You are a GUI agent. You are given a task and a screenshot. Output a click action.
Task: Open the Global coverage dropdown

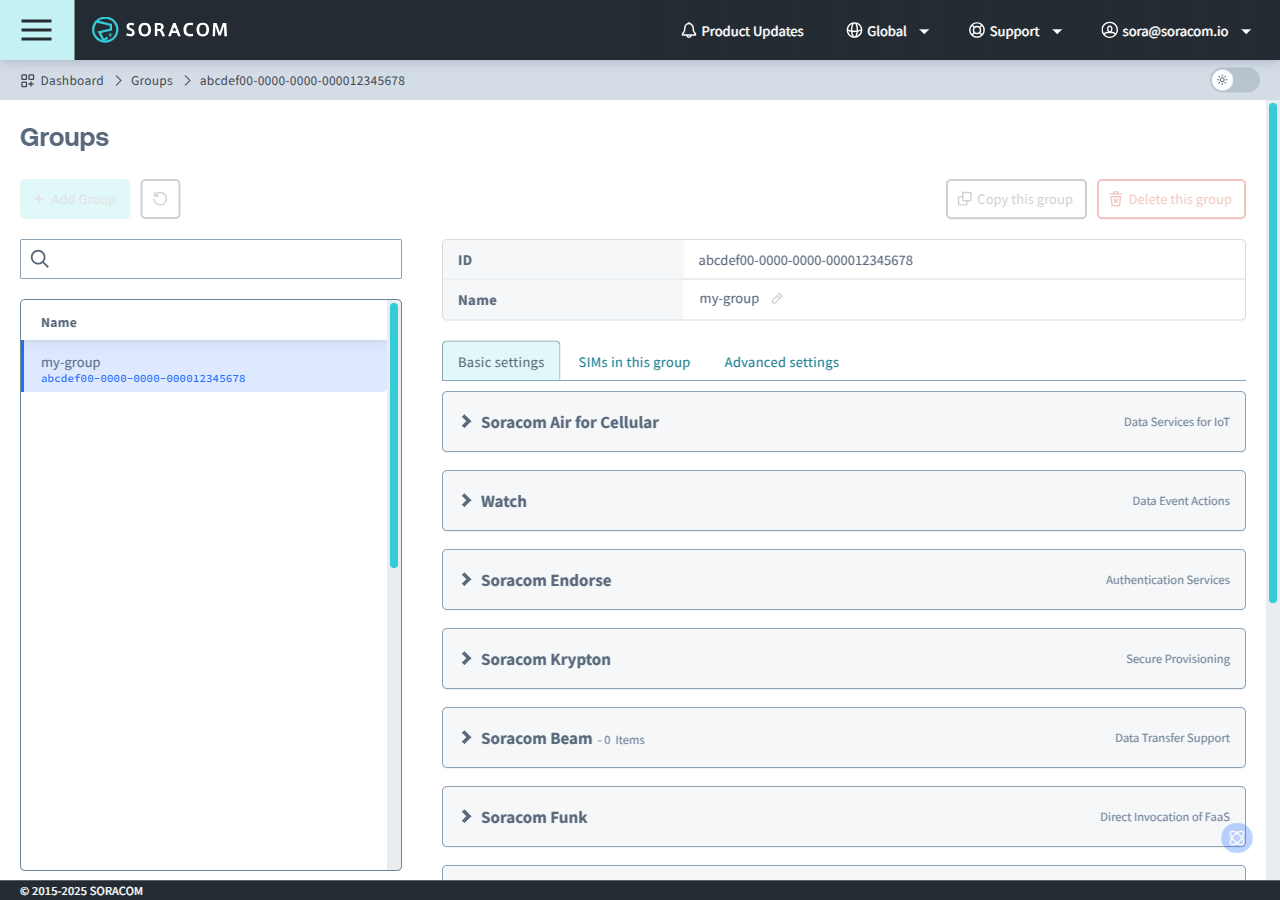click(887, 31)
